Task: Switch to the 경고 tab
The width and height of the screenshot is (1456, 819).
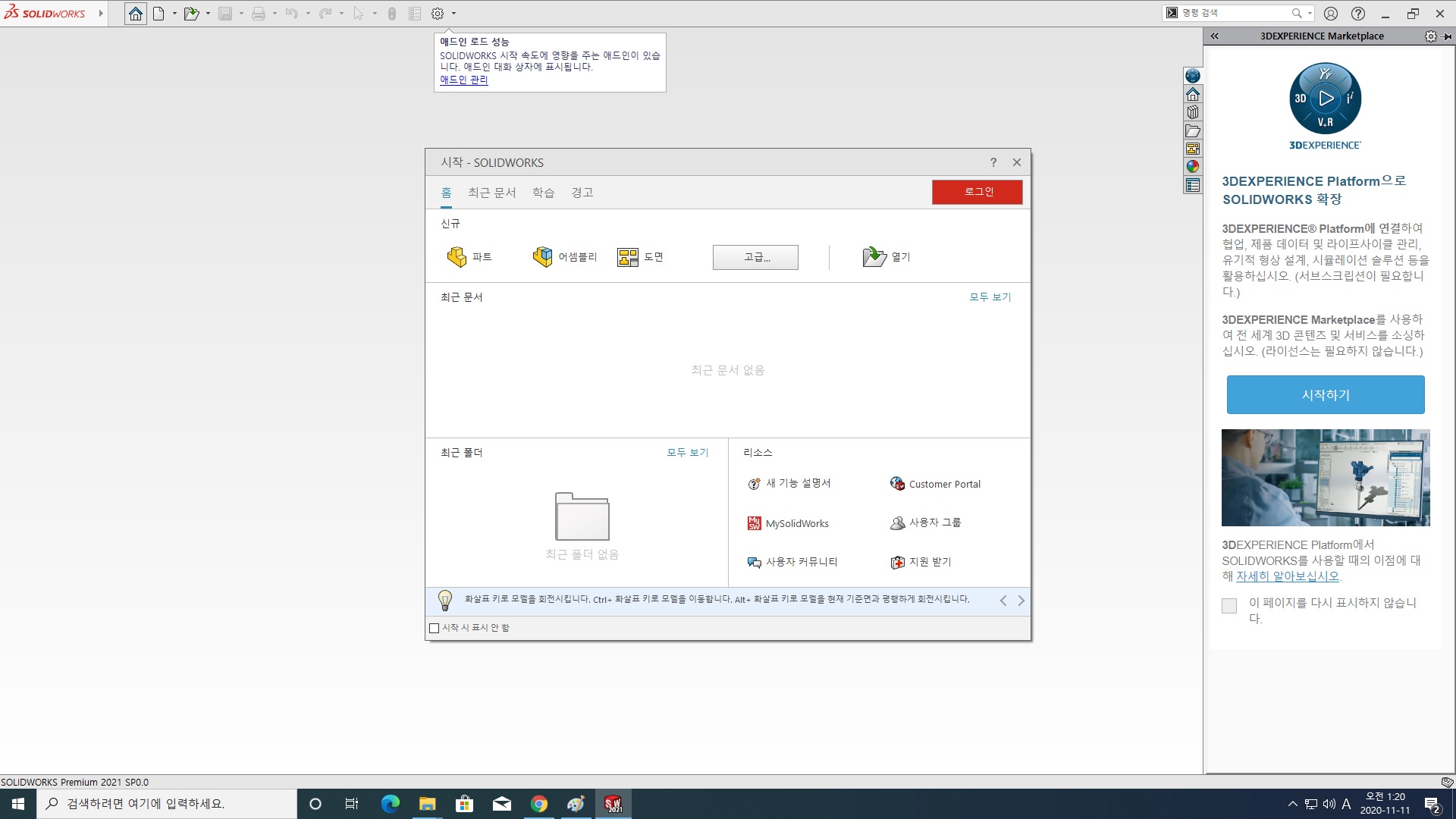Action: click(582, 193)
